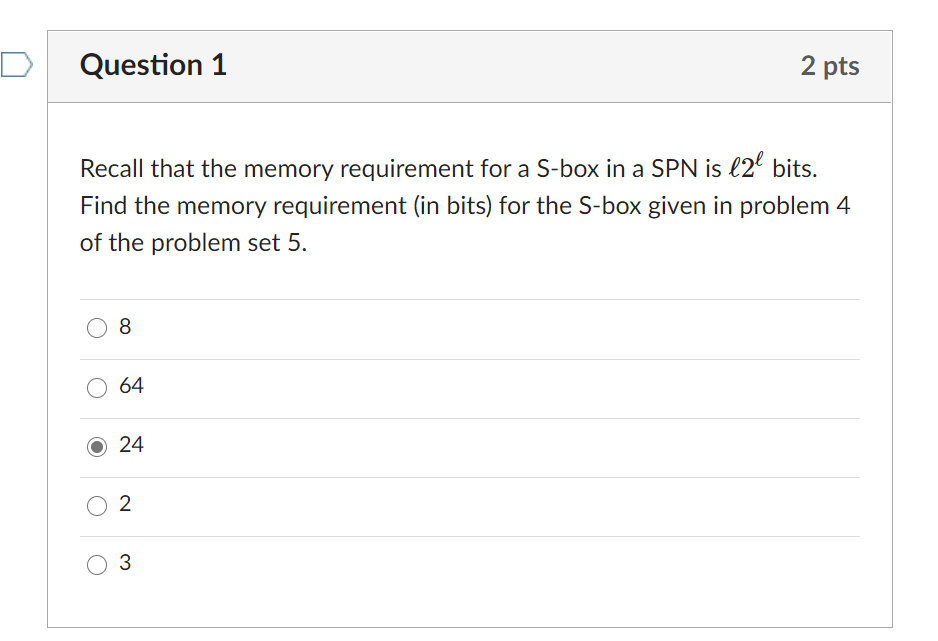Click the answer label text "64"
This screenshot has width=938, height=641.
click(x=131, y=386)
